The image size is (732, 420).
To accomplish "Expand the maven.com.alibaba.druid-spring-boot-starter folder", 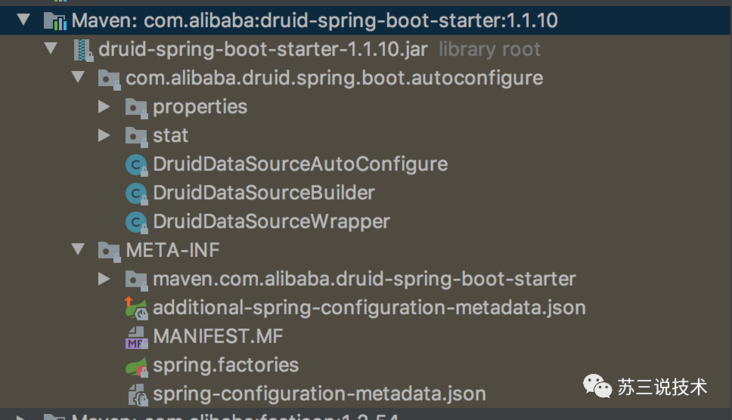I will (x=105, y=279).
